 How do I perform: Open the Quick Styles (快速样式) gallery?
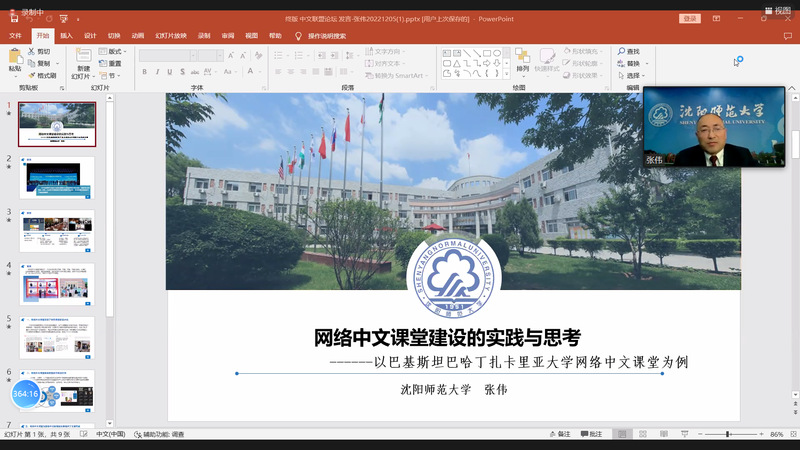(x=547, y=60)
